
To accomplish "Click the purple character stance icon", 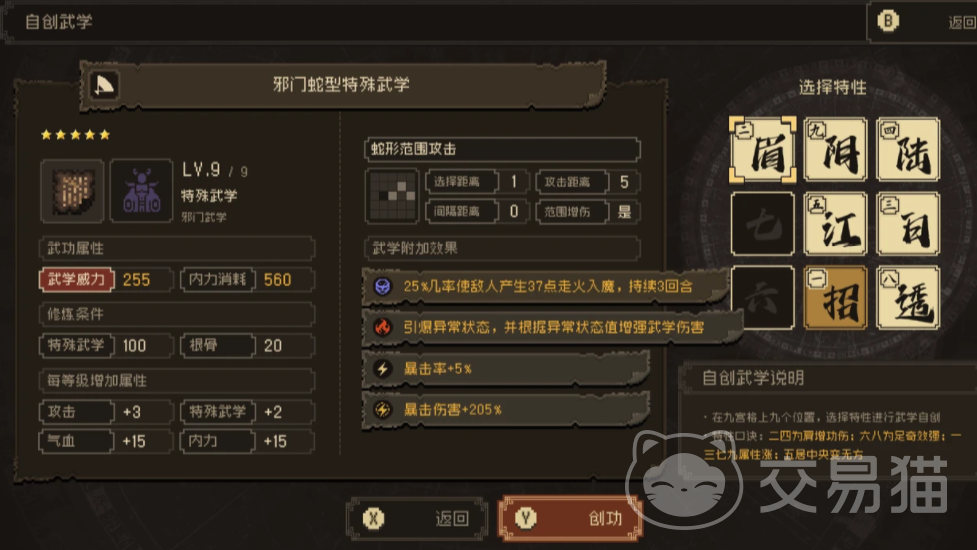I will [x=141, y=191].
